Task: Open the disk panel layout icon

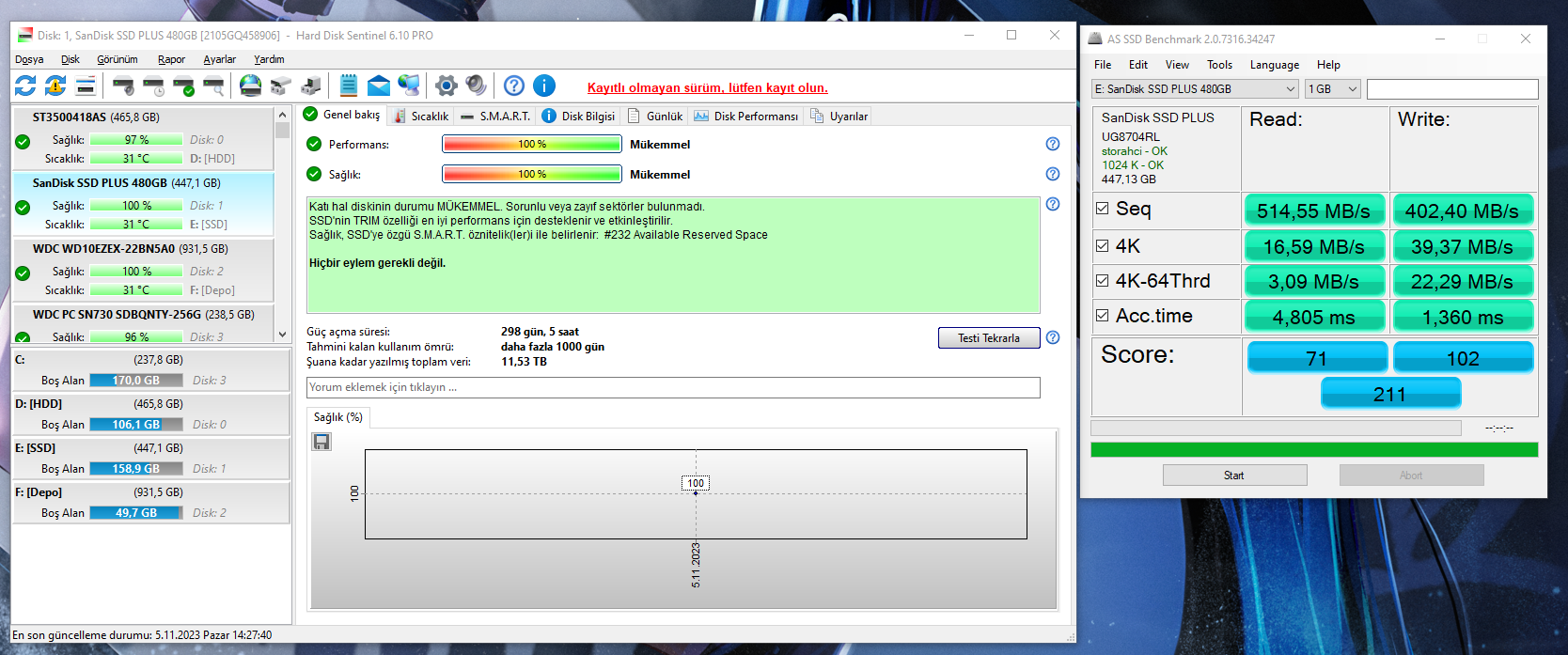Action: 86,86
